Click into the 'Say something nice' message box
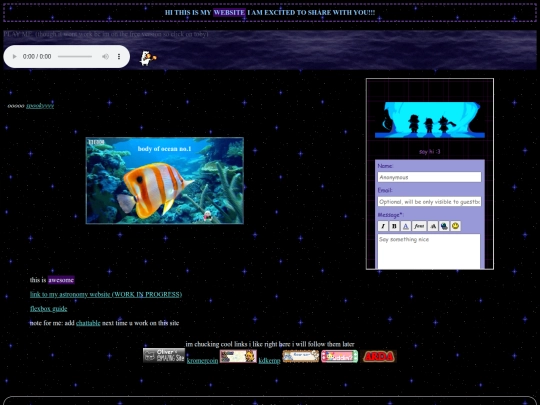This screenshot has width=540, height=405. 429,251
